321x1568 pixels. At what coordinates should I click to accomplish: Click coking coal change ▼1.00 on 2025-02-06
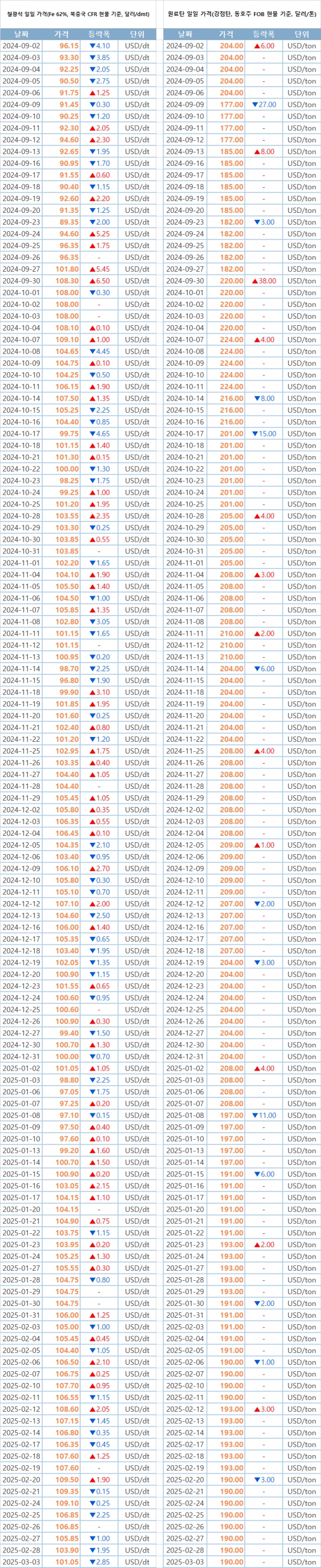[x=264, y=1362]
